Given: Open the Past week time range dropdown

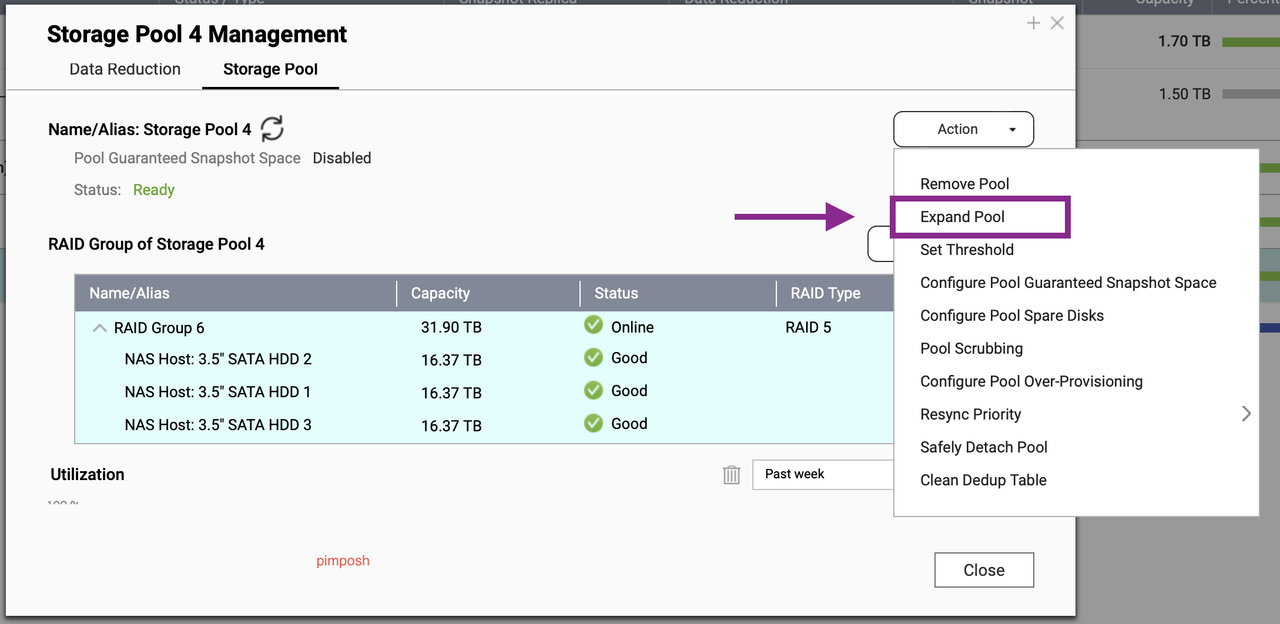Looking at the screenshot, I should (x=822, y=474).
